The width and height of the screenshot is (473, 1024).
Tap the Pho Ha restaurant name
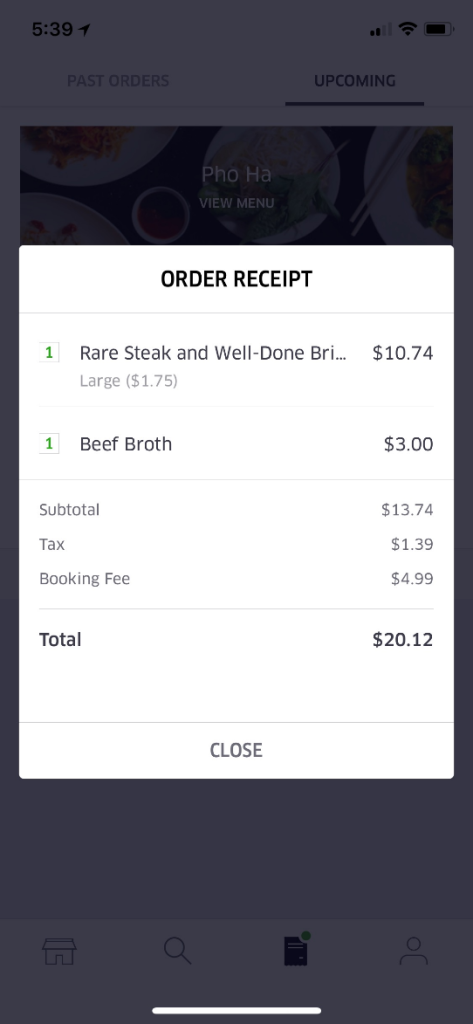click(x=236, y=174)
